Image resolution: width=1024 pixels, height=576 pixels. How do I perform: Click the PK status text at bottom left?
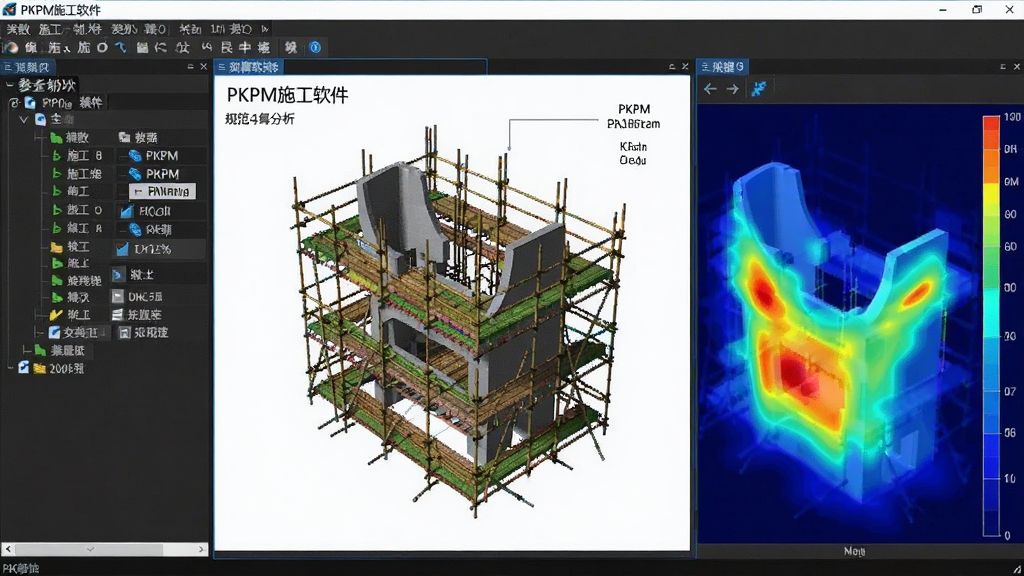[x=22, y=568]
